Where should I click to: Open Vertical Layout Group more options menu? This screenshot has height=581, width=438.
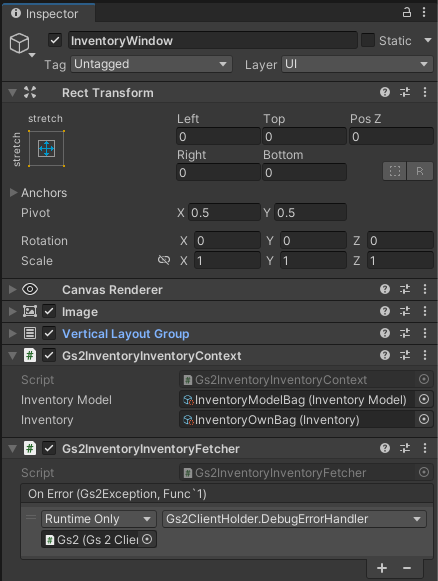point(425,333)
